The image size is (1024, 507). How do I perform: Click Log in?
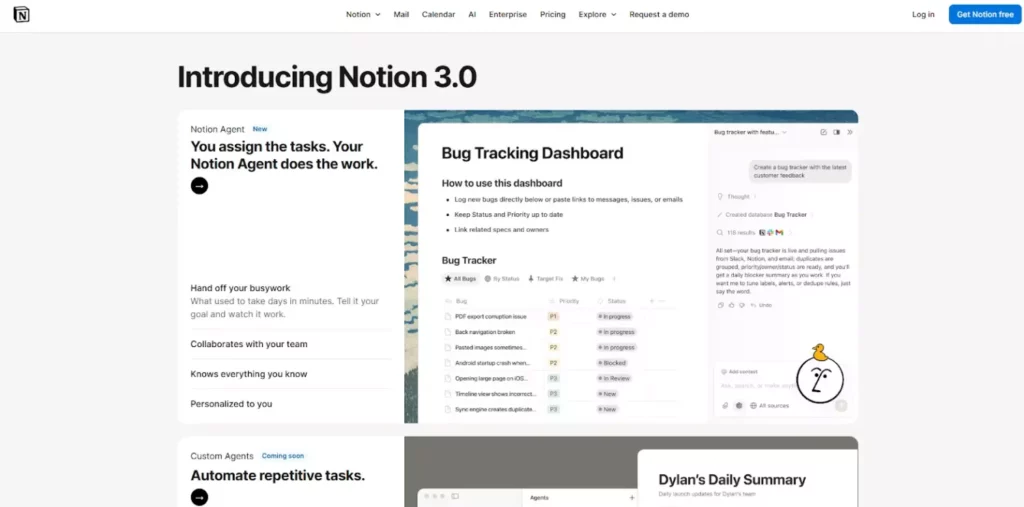pos(923,14)
